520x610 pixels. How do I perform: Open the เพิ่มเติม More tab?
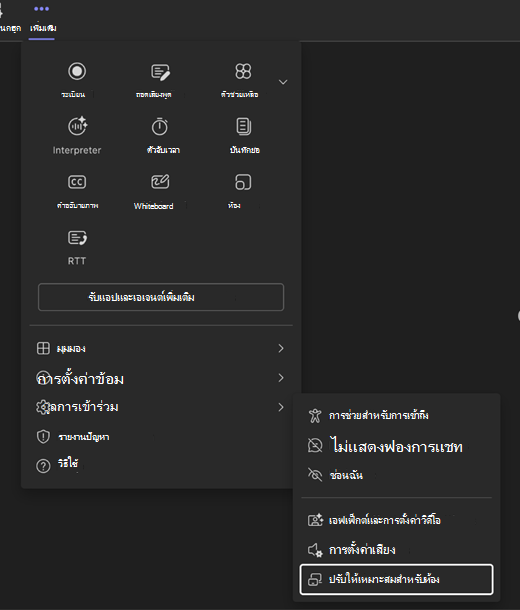tap(42, 19)
